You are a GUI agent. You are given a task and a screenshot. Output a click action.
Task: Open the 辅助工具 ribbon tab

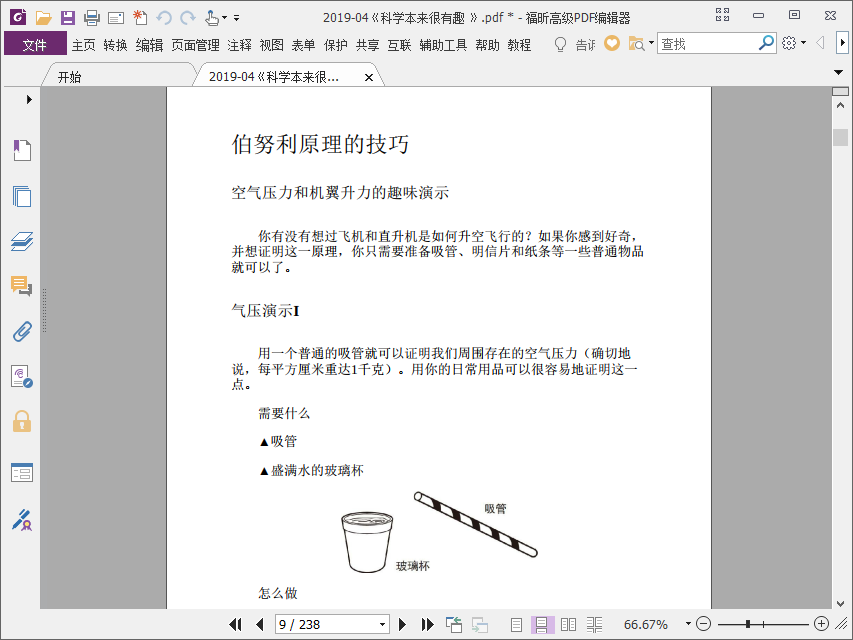443,45
